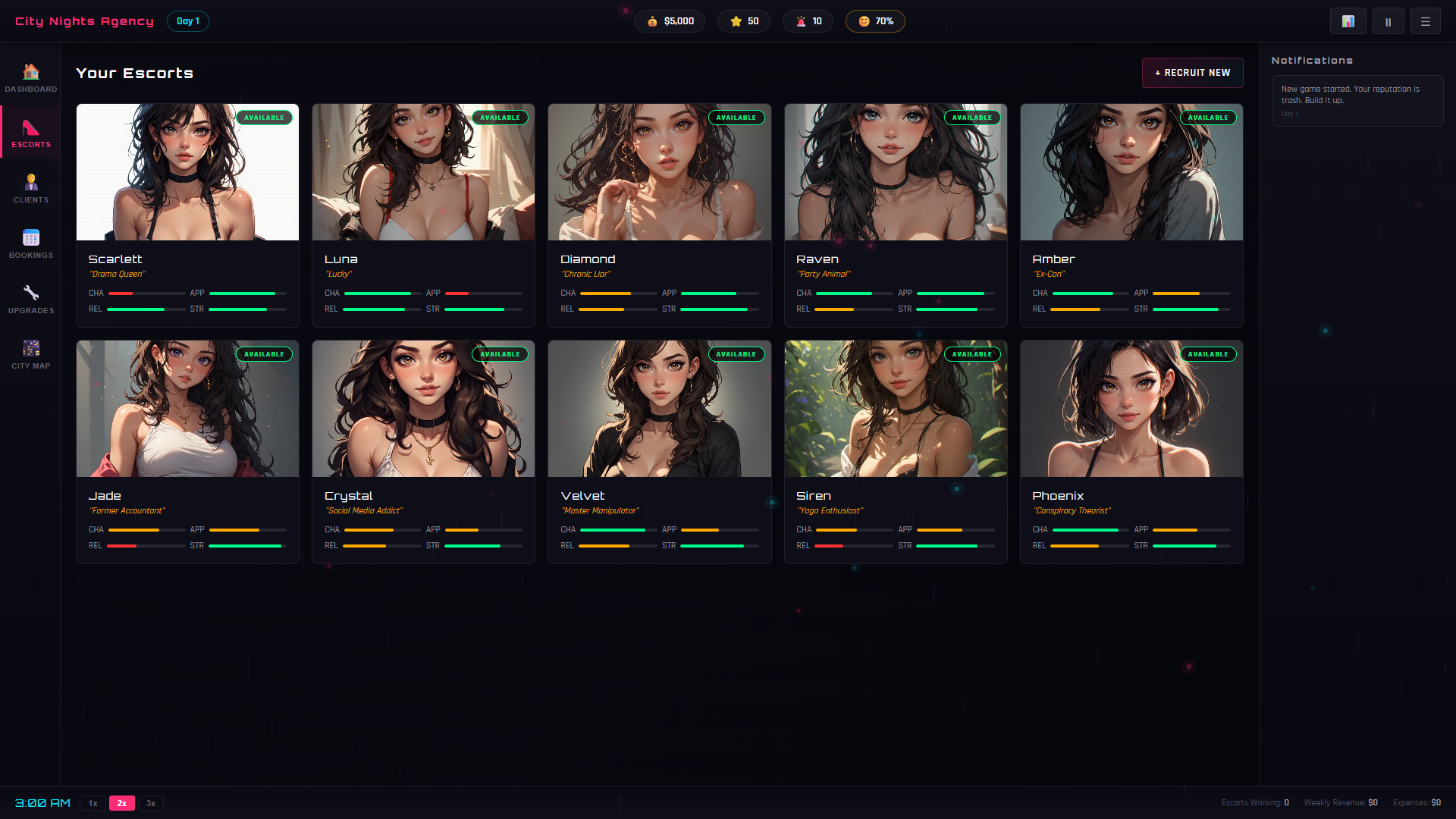Click Scarlett's Available status badge
The height and width of the screenshot is (819, 1456).
click(264, 118)
